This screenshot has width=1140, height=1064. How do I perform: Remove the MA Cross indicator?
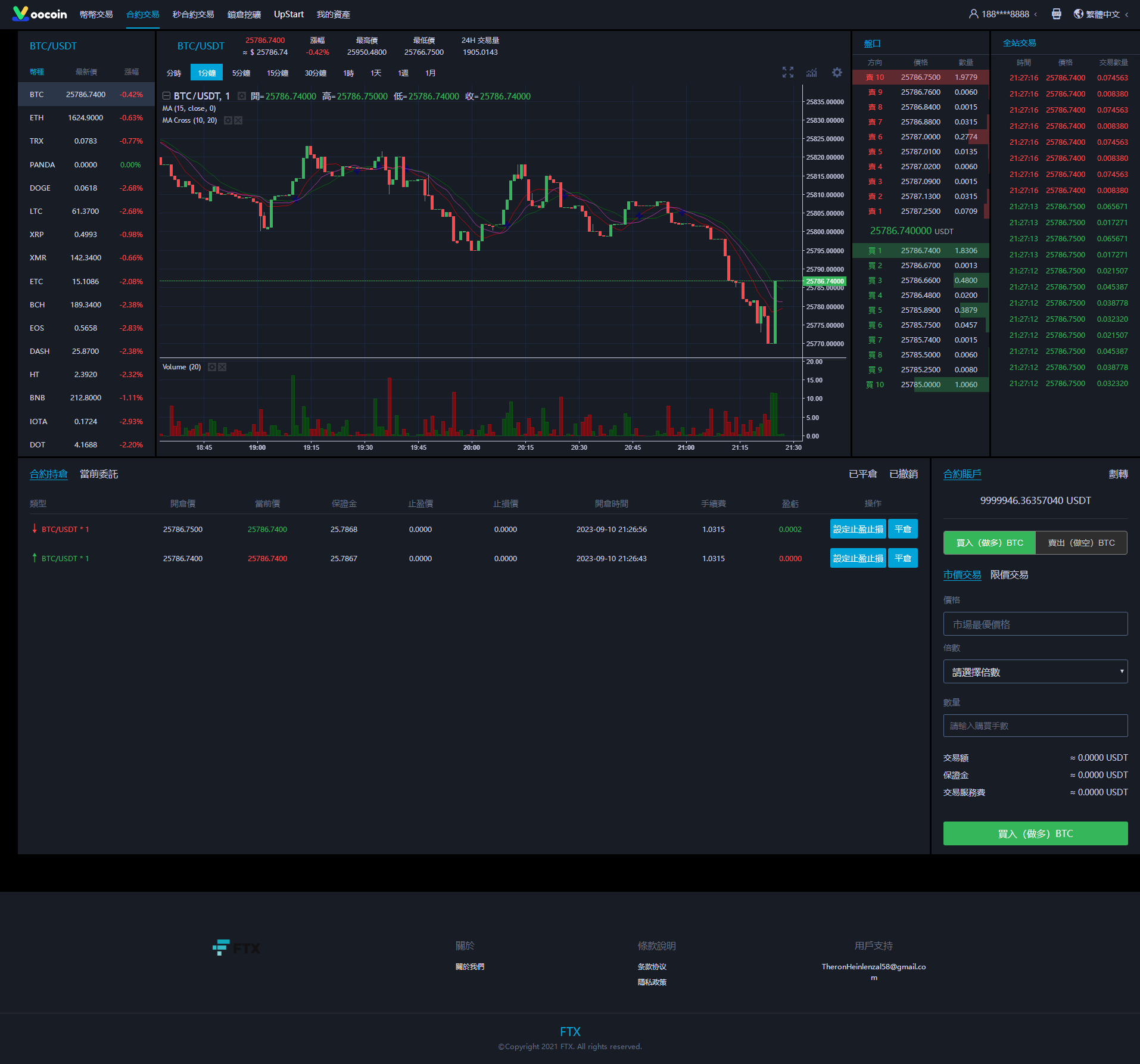[238, 120]
